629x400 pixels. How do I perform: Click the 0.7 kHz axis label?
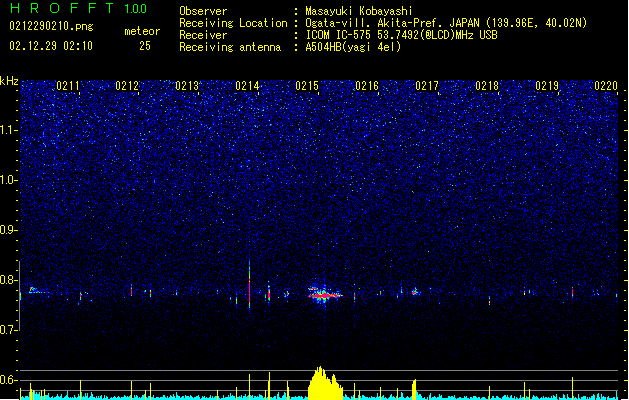(9, 330)
